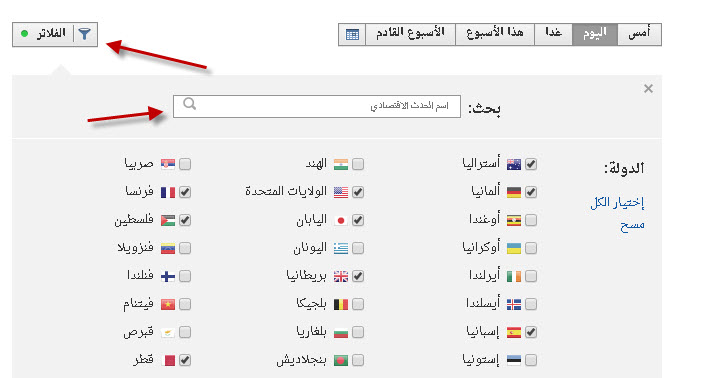Check the أوغندا checkbox
Viewport: 708px width, 378px height.
tap(531, 220)
